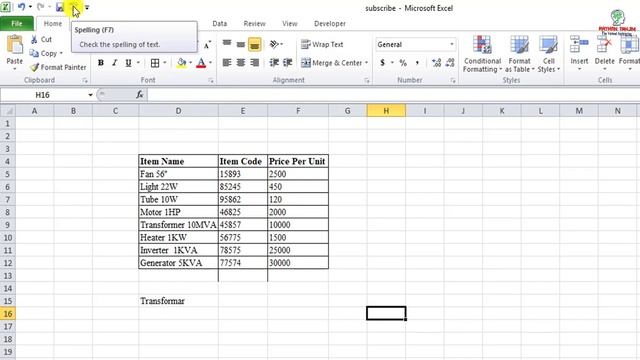Set Bottom Align vertical alignment
The image size is (640, 360).
(254, 44)
